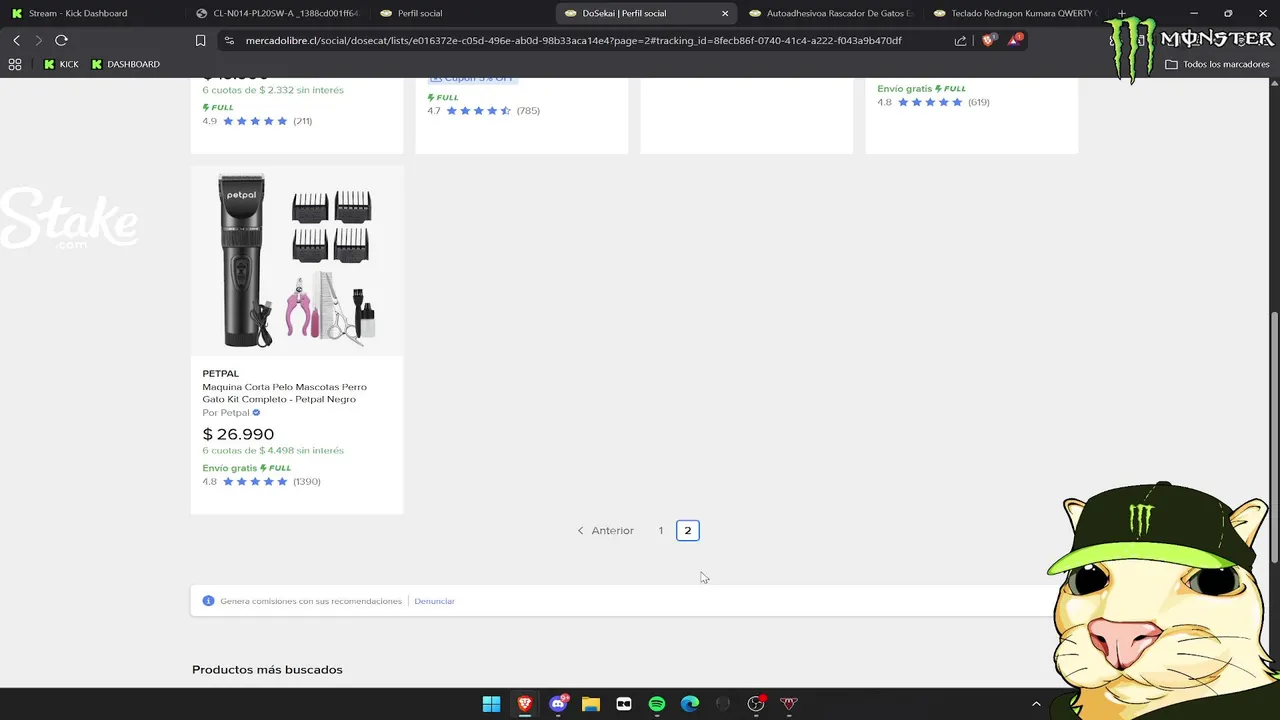Open the Brave Shields lion icon
The height and width of the screenshot is (720, 1280).
990,40
